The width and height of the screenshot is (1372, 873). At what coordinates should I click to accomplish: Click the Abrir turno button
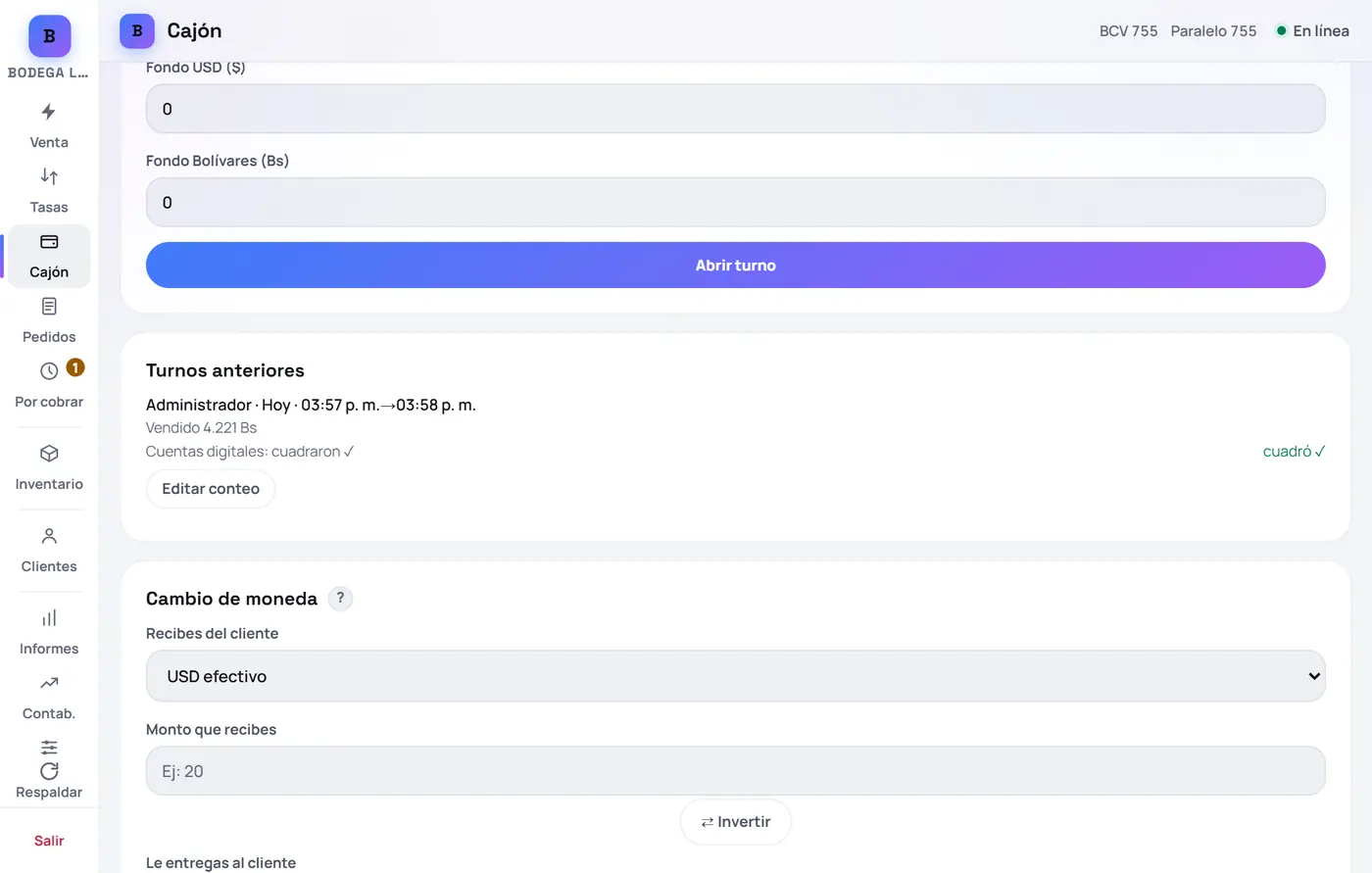(736, 266)
